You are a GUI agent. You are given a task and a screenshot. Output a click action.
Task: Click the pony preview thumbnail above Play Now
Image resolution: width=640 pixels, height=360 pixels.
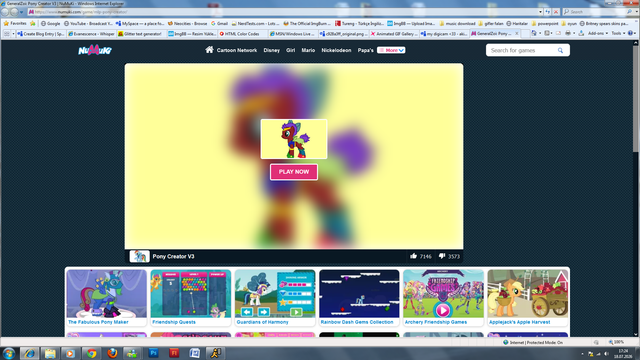(x=294, y=139)
